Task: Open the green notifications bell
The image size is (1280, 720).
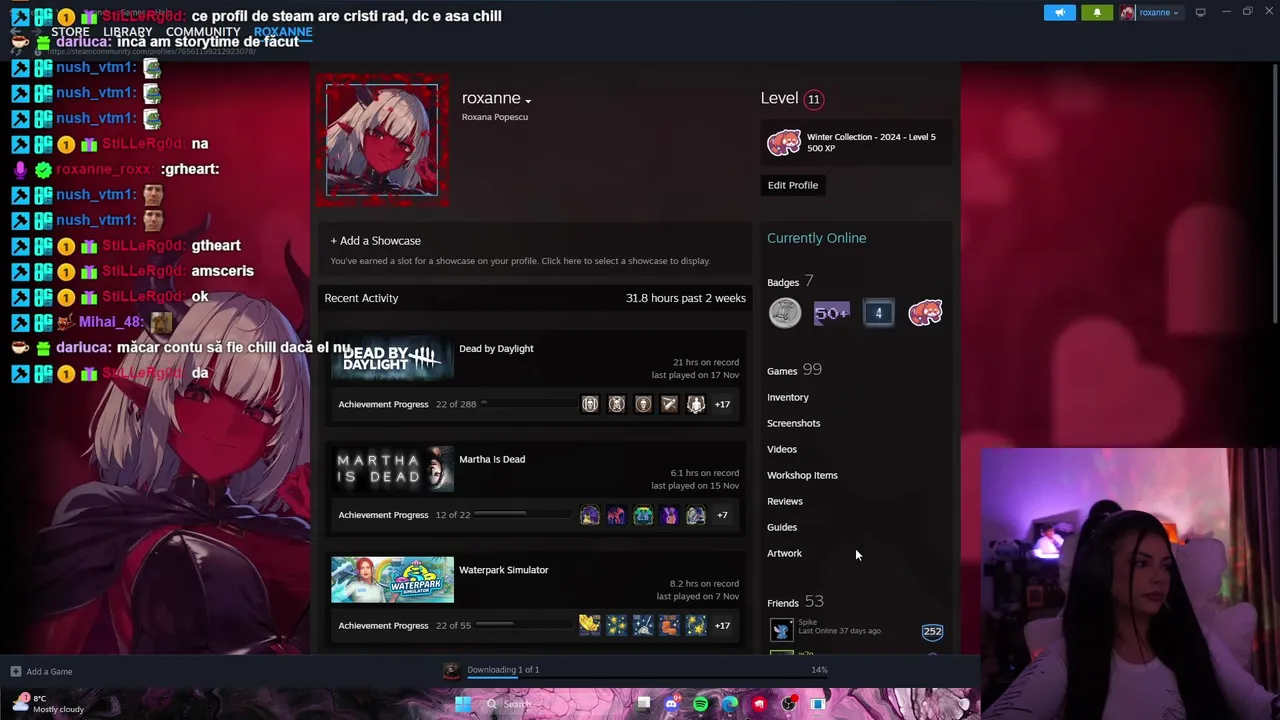Action: pyautogui.click(x=1097, y=12)
